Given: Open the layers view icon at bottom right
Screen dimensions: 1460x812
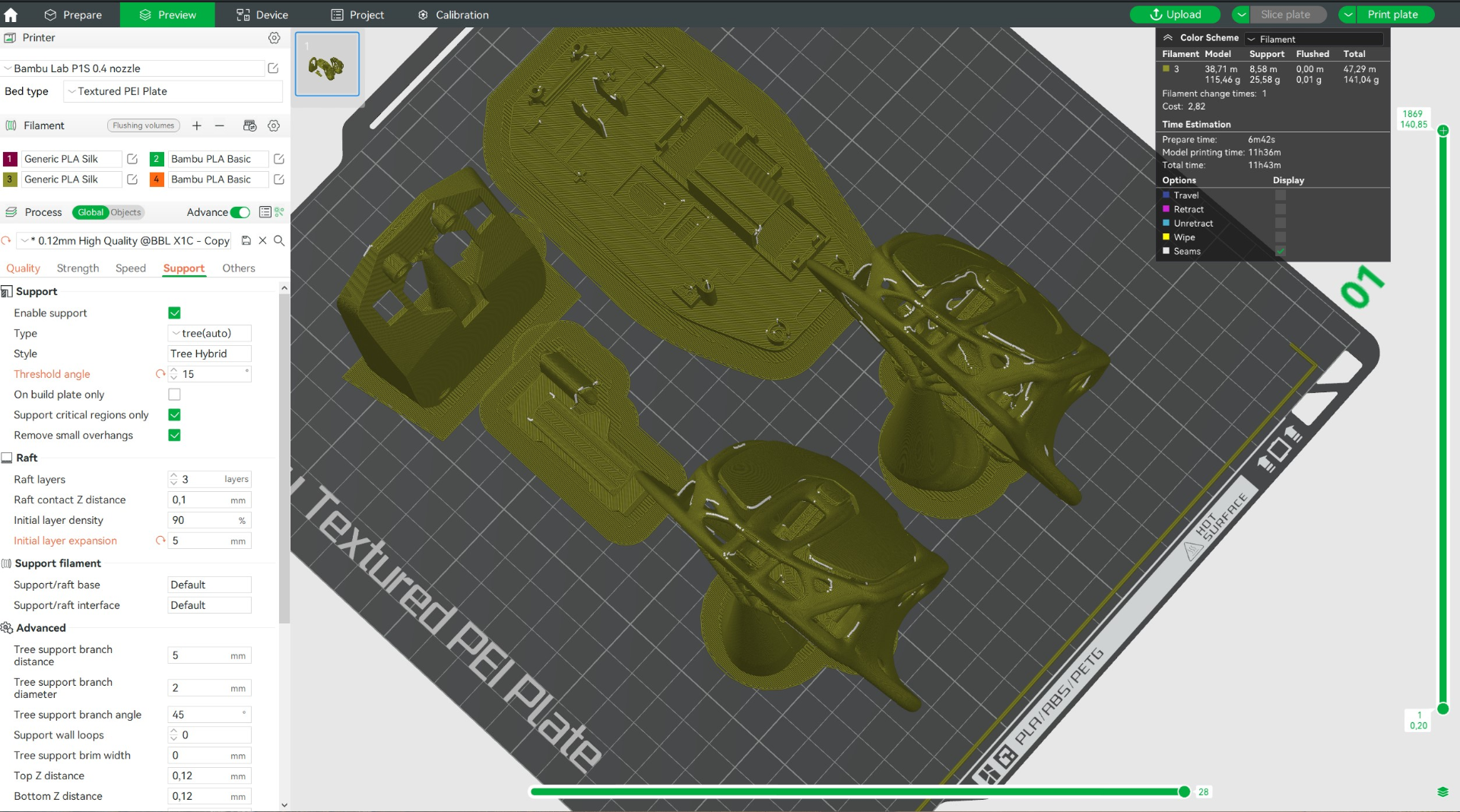Looking at the screenshot, I should [x=1443, y=791].
